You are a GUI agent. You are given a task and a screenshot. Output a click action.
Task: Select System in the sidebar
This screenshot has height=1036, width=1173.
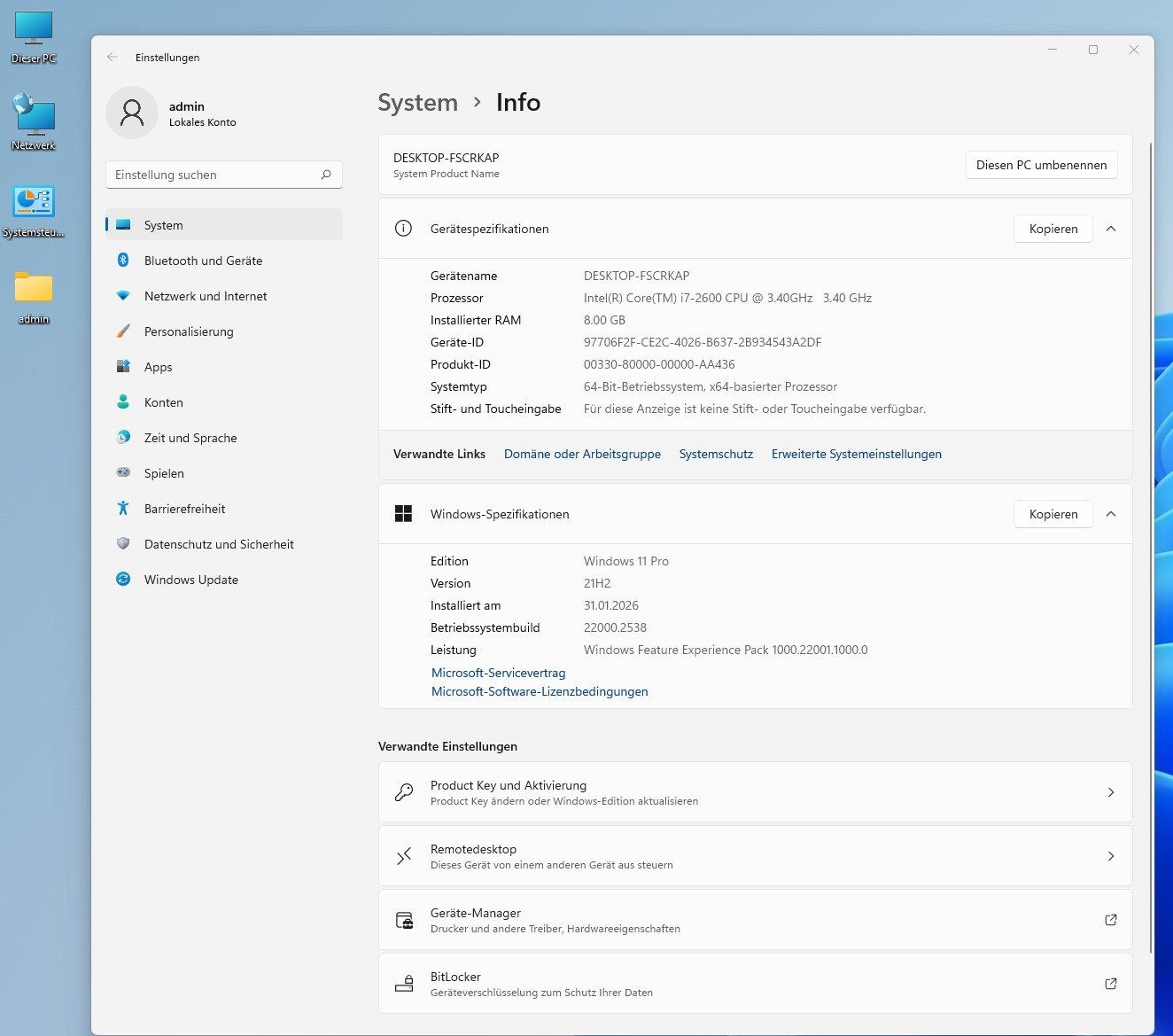(224, 225)
